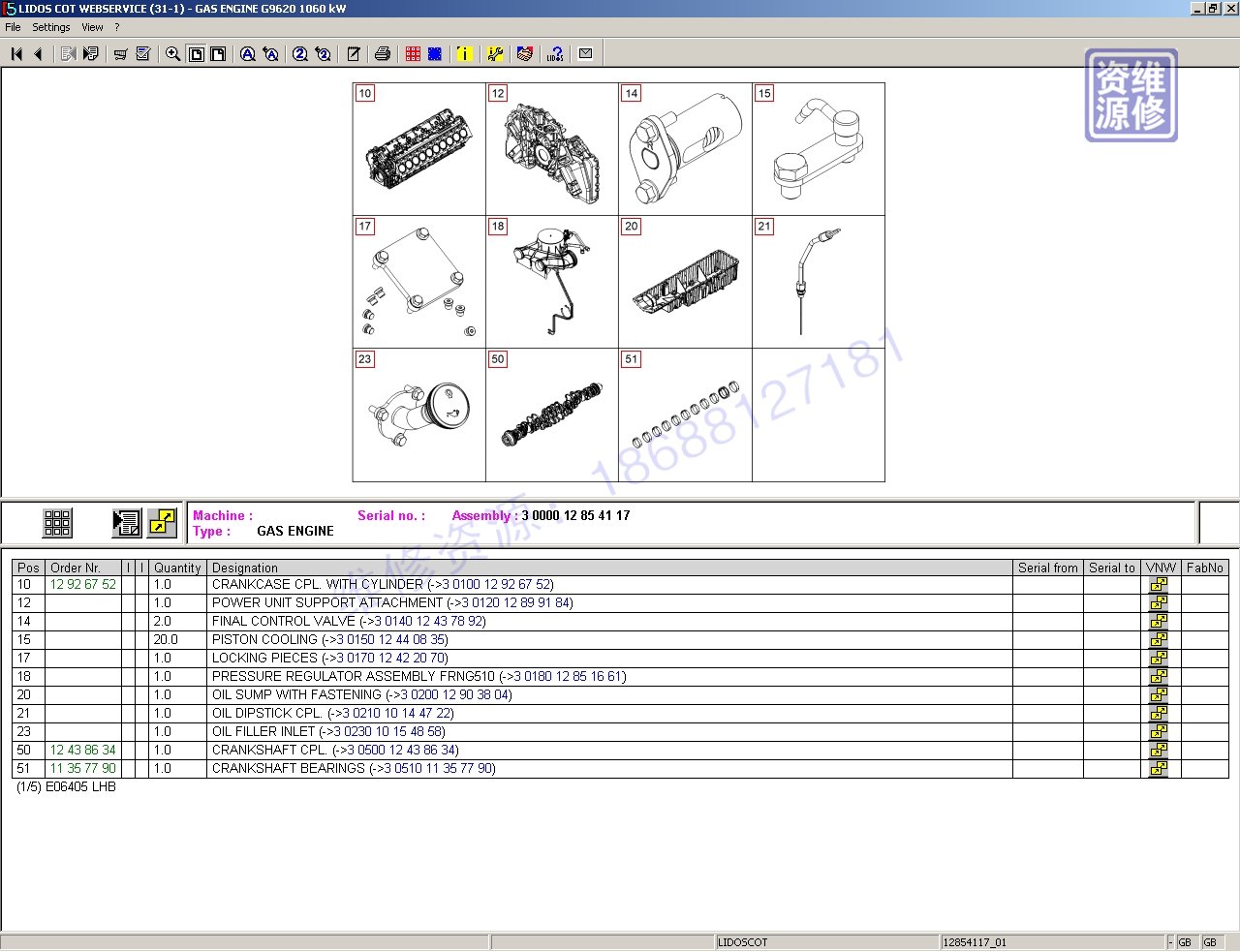Select thumbnail 15 piston cooling
Image resolution: width=1240 pixels, height=952 pixels.
click(819, 149)
